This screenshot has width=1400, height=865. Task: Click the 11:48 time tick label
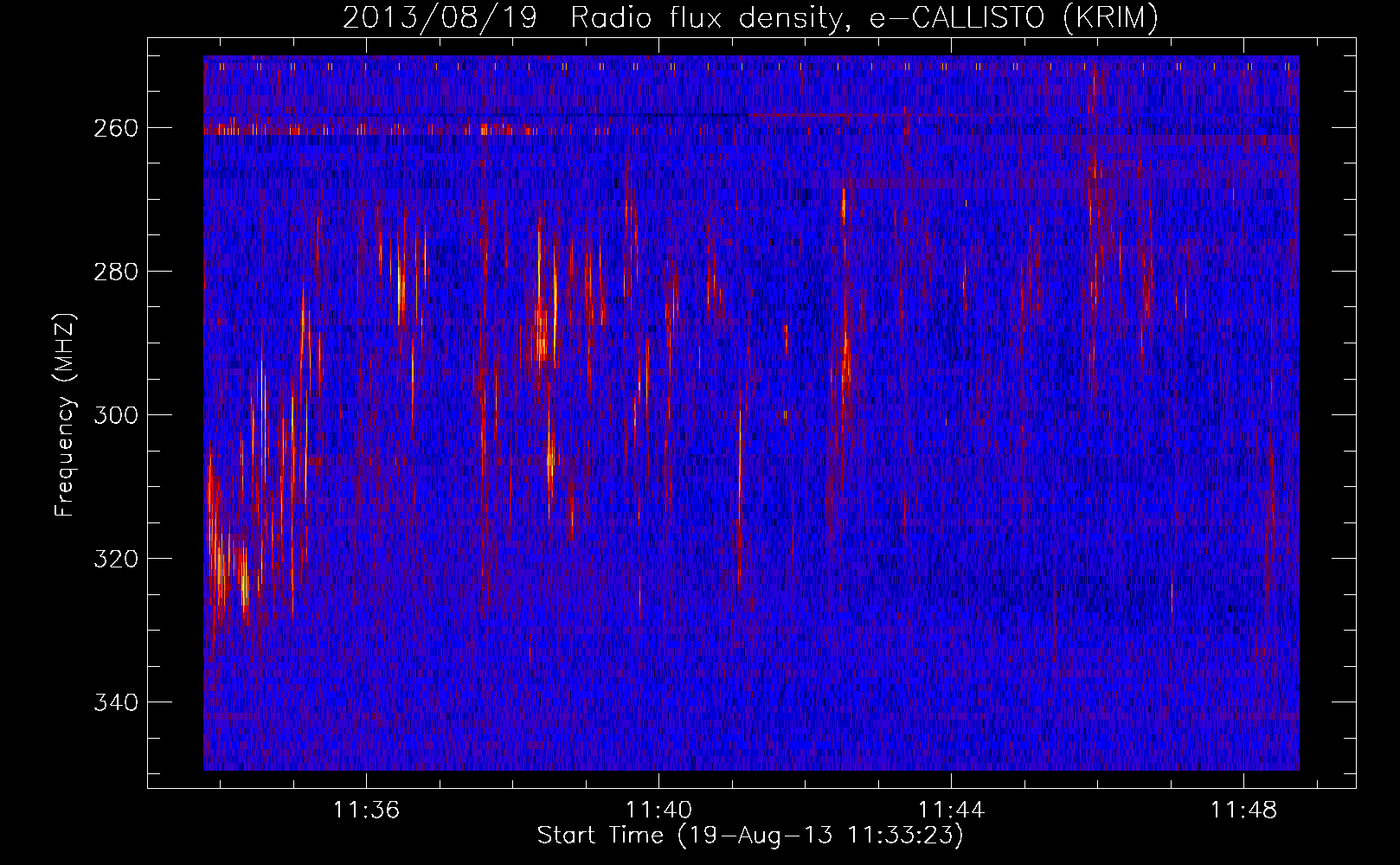1243,811
